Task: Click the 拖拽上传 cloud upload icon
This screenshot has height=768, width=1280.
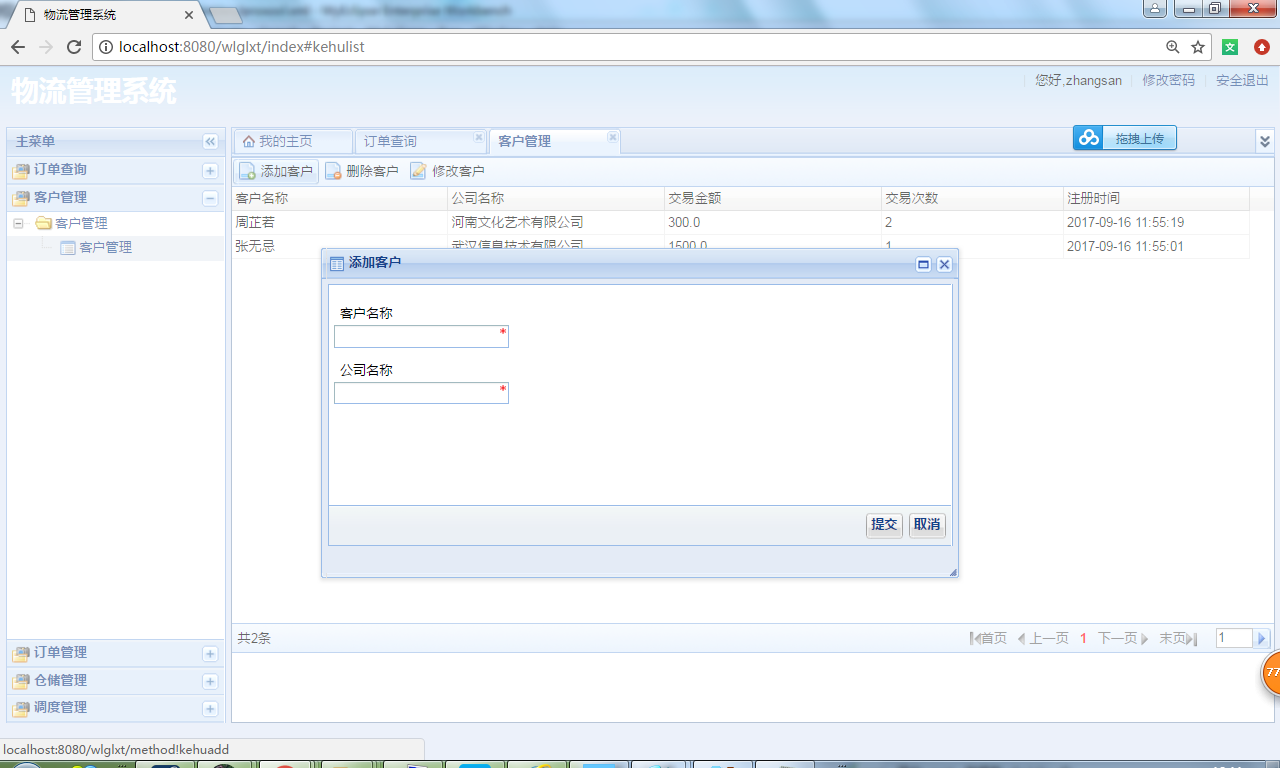Action: (x=1088, y=138)
